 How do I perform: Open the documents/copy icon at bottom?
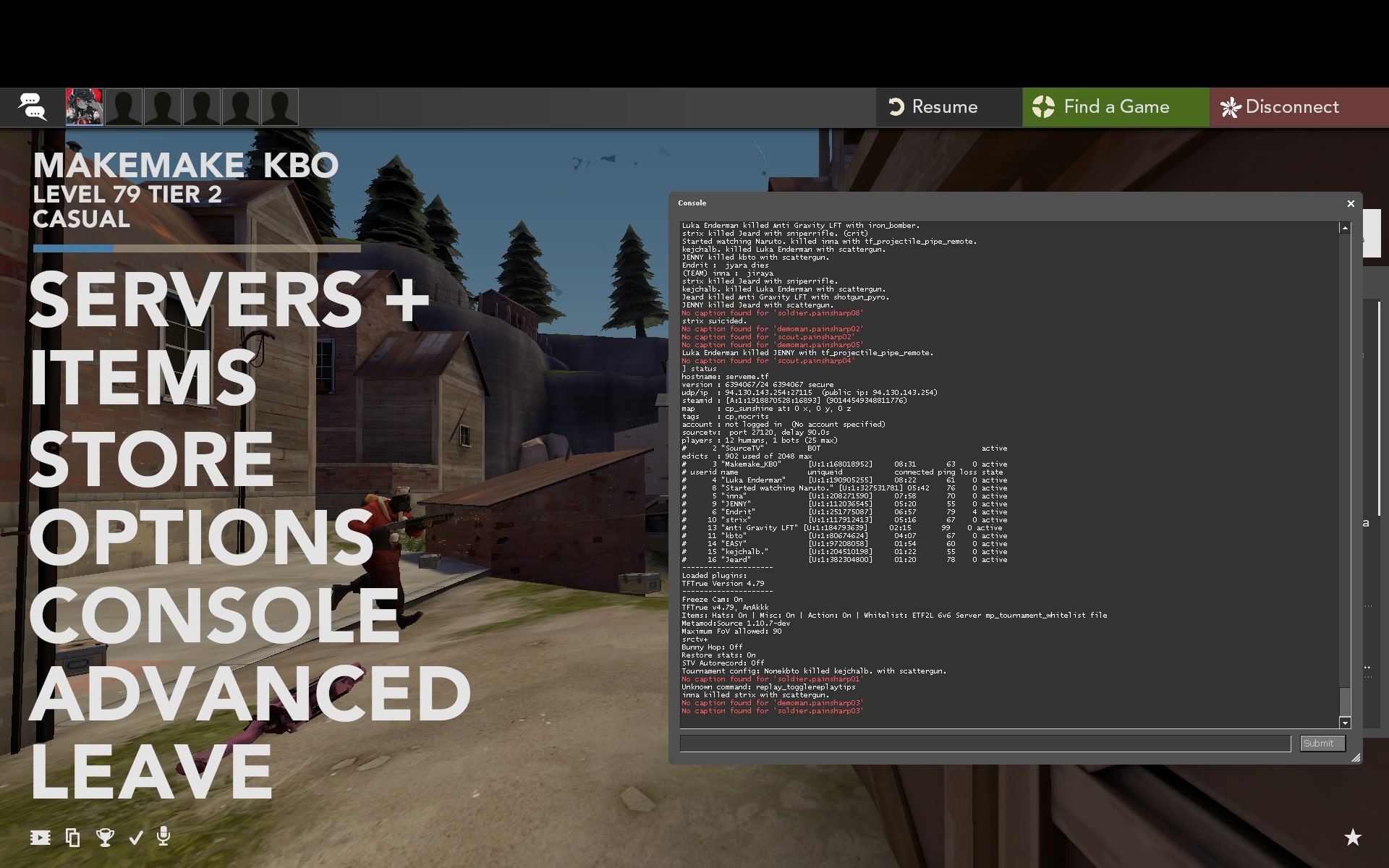pyautogui.click(x=72, y=838)
